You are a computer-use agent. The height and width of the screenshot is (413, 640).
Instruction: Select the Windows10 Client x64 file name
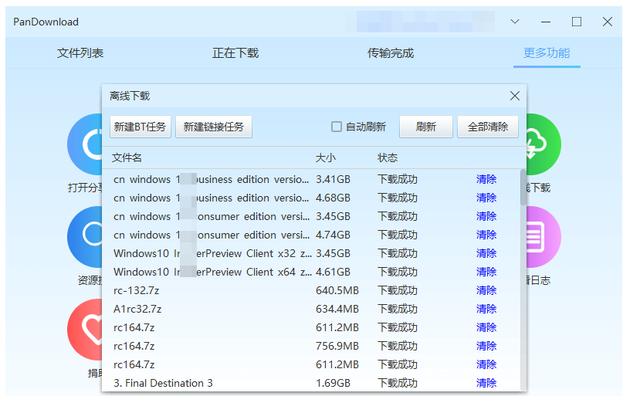212,272
